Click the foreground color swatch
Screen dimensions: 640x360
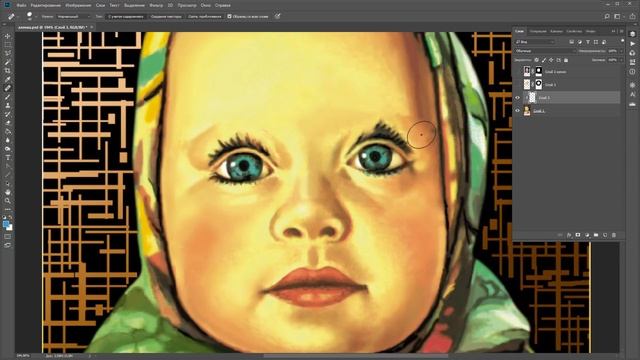tap(6, 224)
